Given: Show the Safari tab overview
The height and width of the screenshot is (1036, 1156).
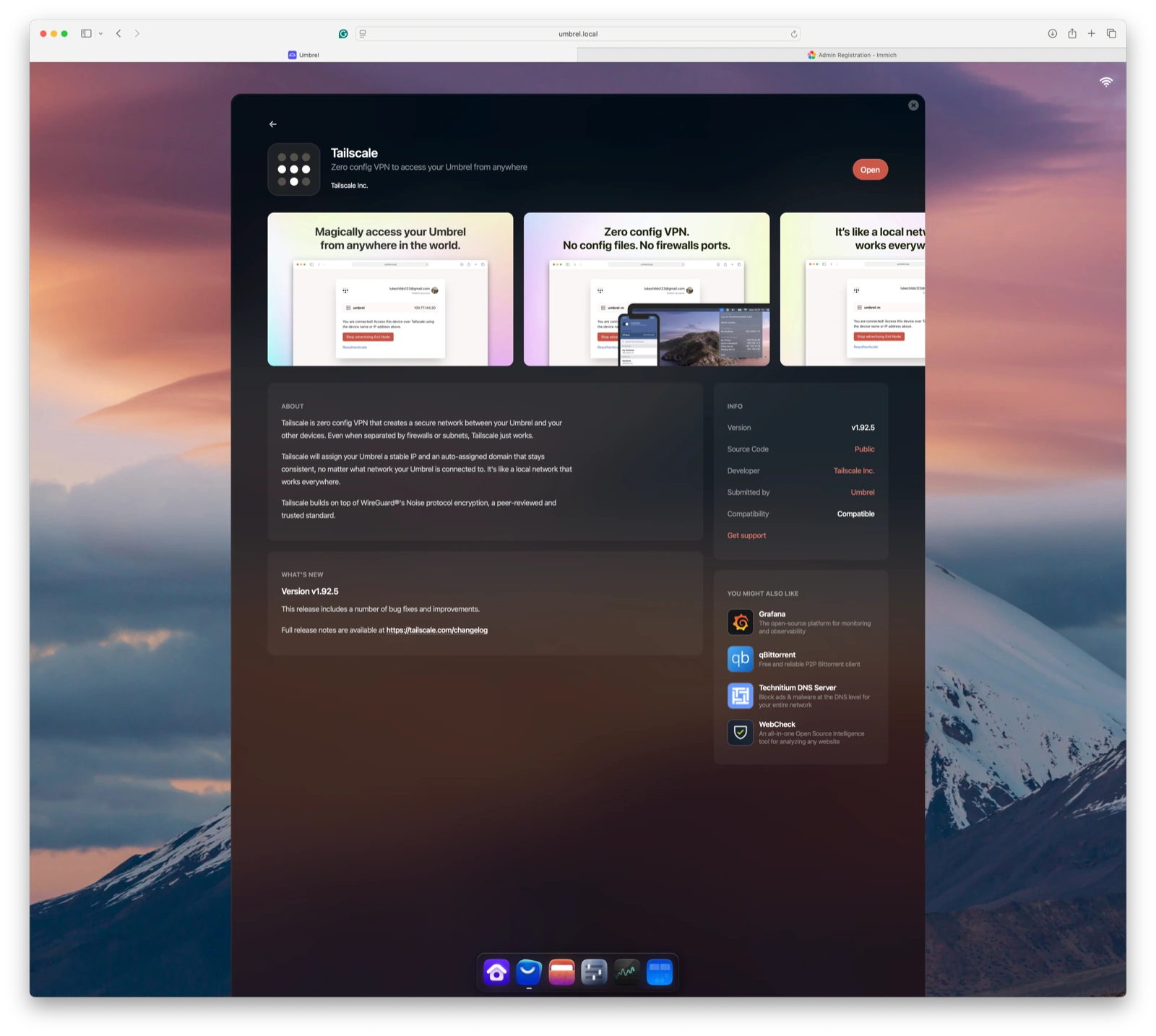Looking at the screenshot, I should (1111, 33).
